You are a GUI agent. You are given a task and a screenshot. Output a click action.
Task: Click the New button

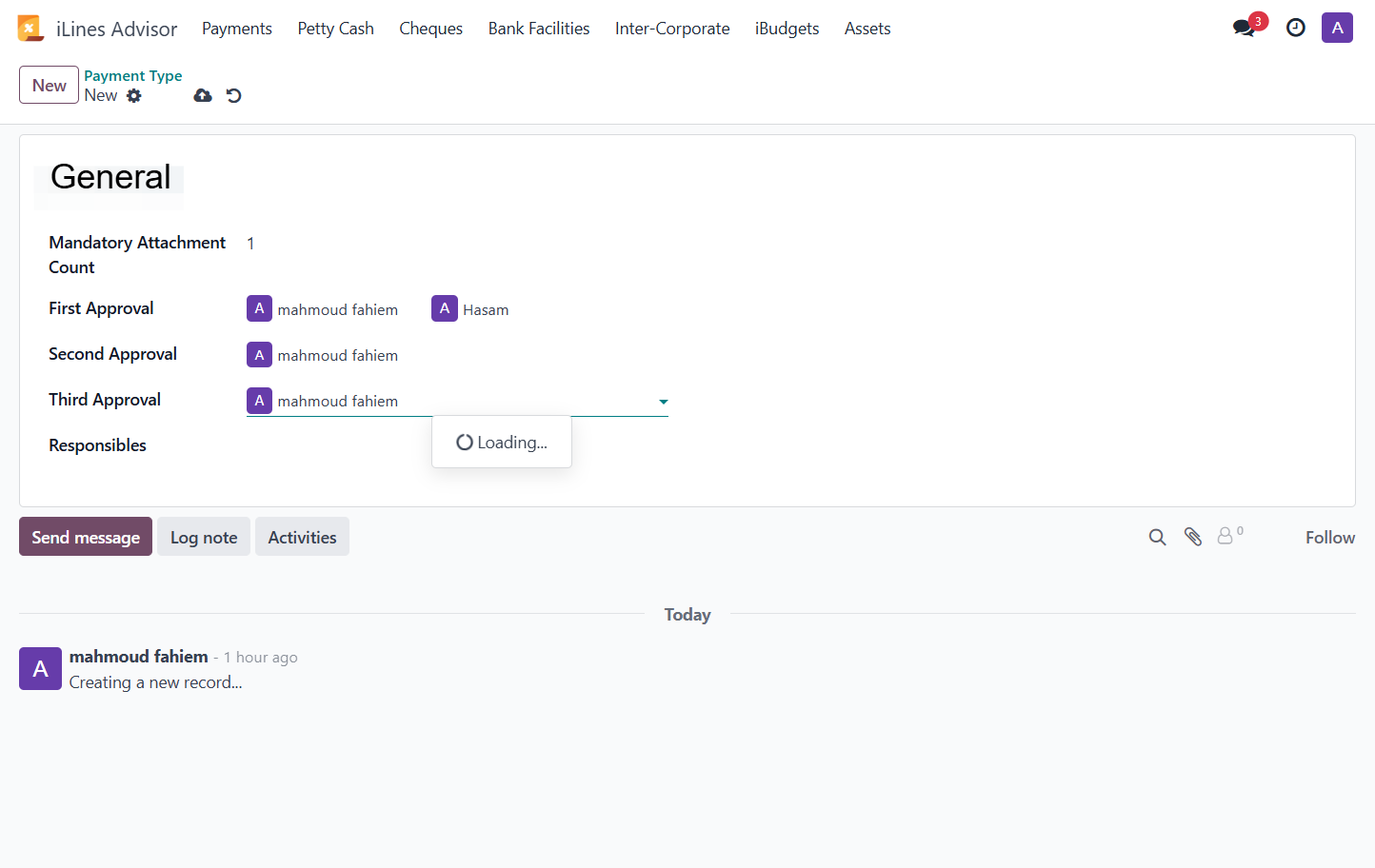coord(49,85)
